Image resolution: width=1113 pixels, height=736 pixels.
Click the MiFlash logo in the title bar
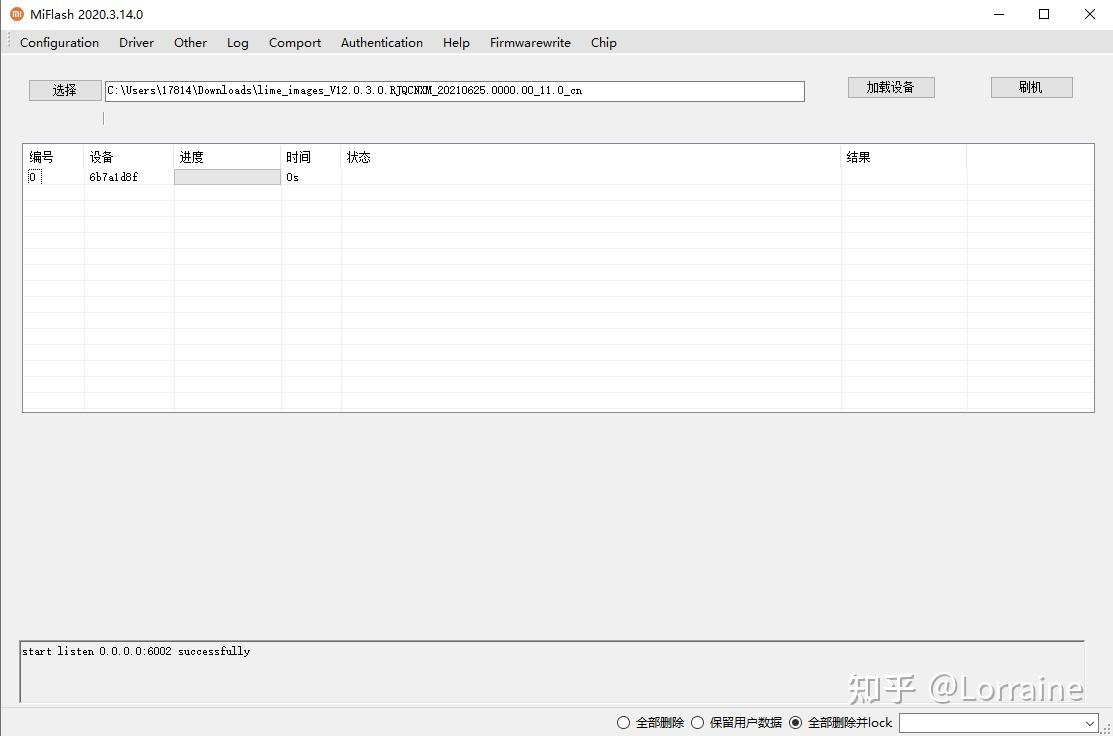pos(16,14)
